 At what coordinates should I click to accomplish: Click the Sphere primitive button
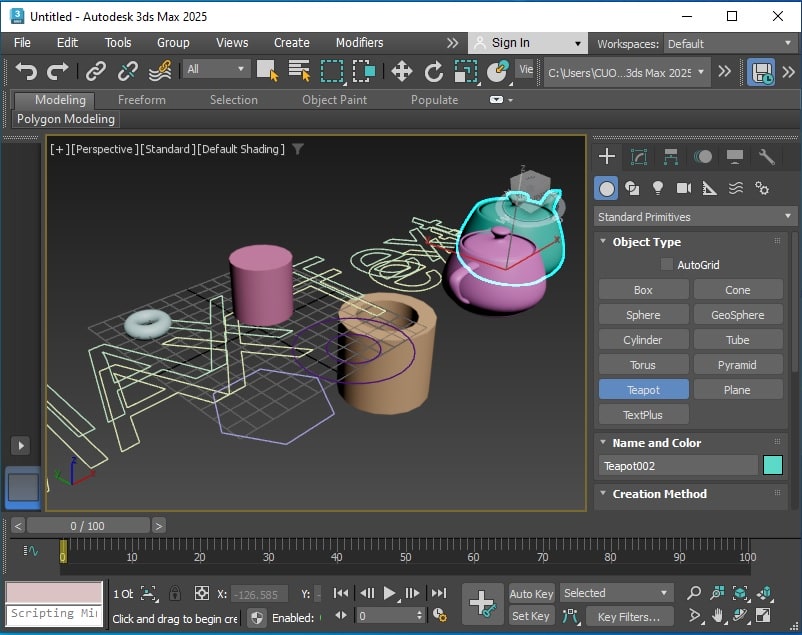click(x=643, y=315)
